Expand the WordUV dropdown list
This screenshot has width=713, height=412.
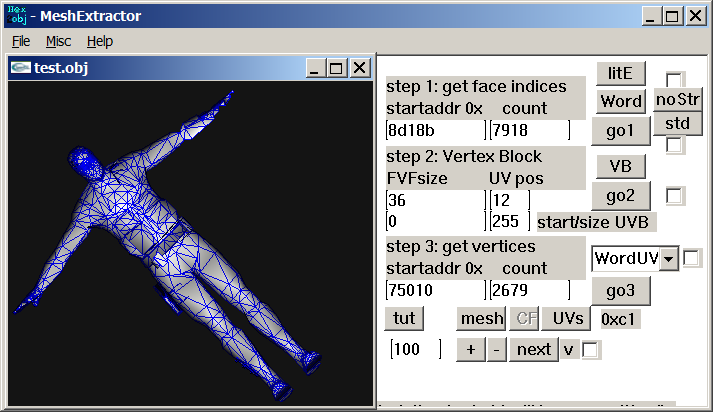click(x=669, y=259)
